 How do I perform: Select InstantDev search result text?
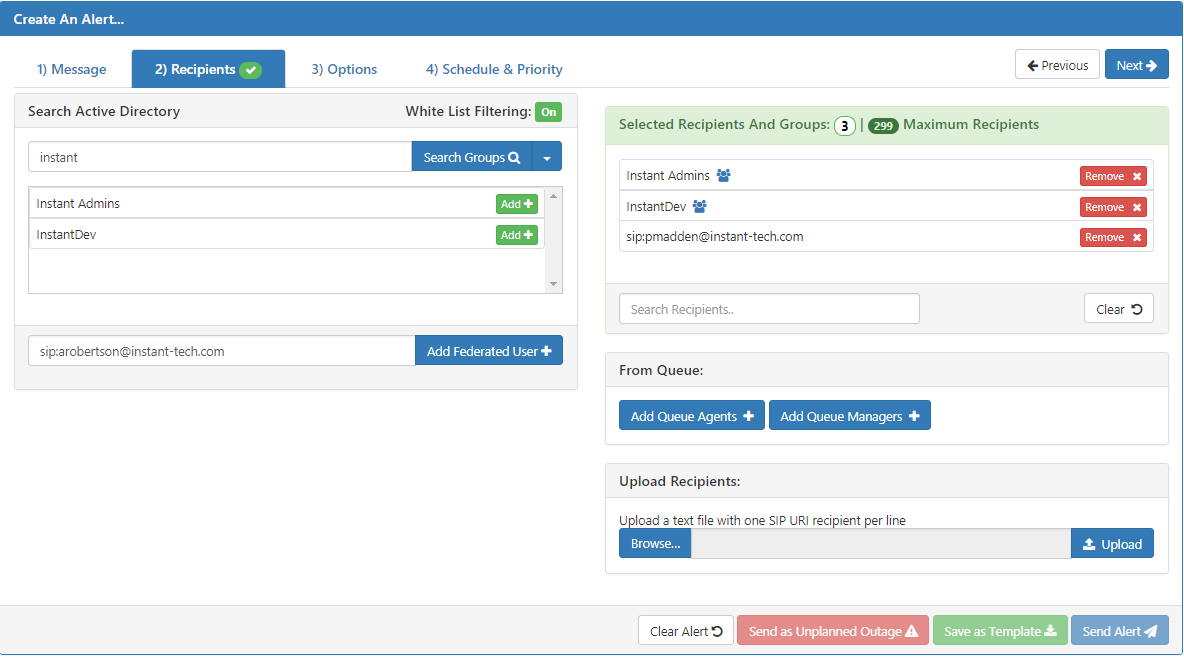pos(66,235)
